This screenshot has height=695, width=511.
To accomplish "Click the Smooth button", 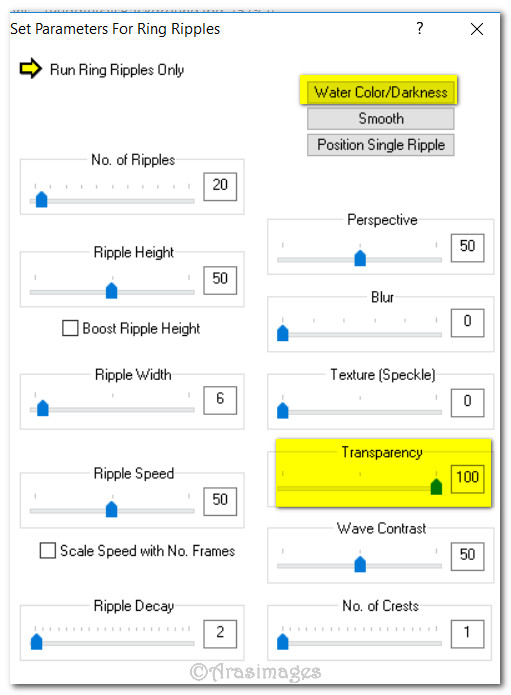I will [x=381, y=118].
